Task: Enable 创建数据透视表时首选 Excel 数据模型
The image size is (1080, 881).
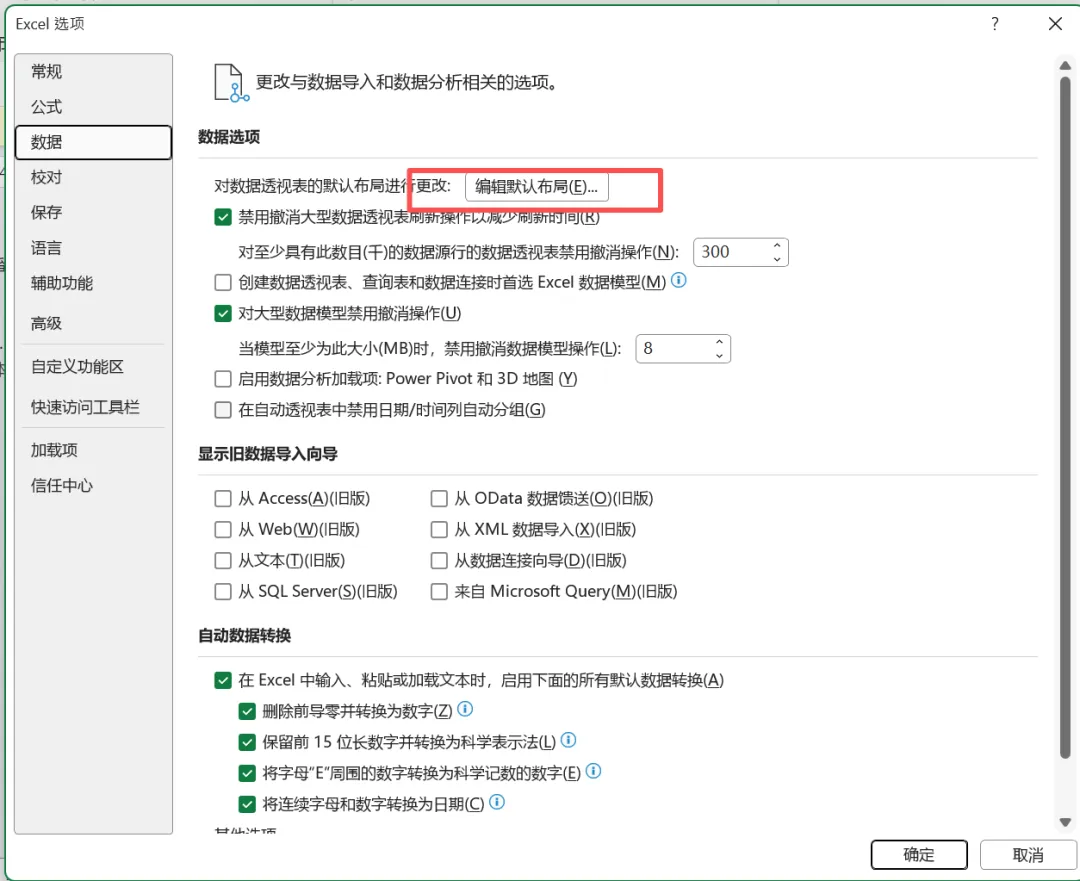Action: 222,282
